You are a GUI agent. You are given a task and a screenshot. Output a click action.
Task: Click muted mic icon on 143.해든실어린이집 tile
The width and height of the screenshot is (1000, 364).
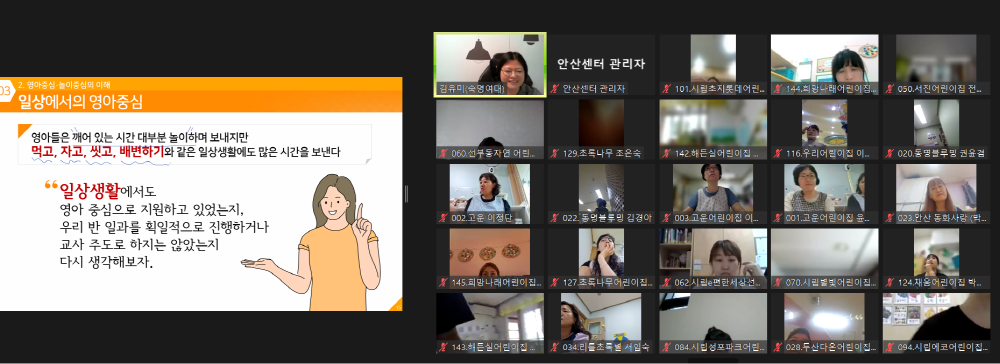coord(443,347)
